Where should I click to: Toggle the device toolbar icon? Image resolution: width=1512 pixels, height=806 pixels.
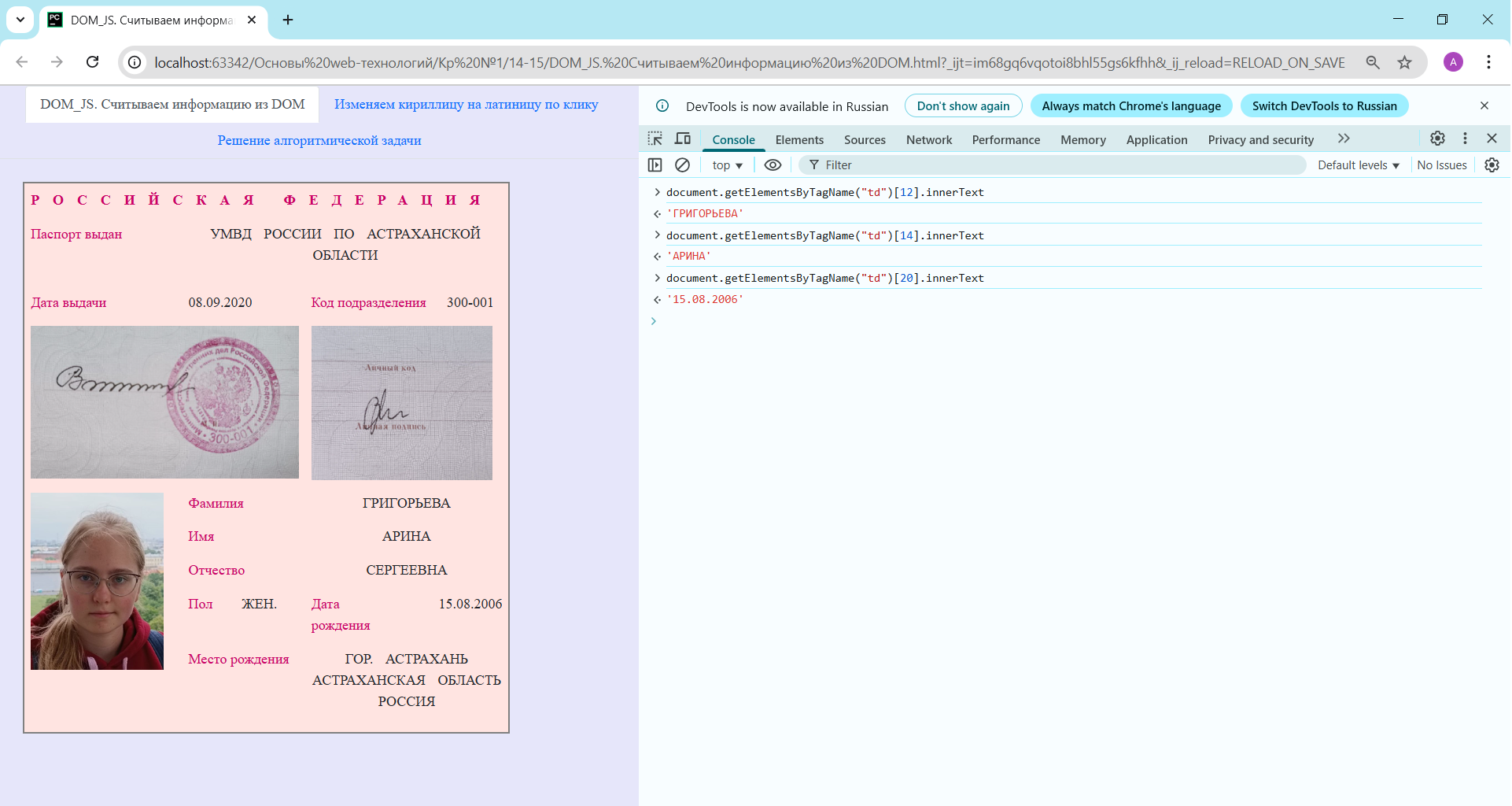pyautogui.click(x=683, y=139)
